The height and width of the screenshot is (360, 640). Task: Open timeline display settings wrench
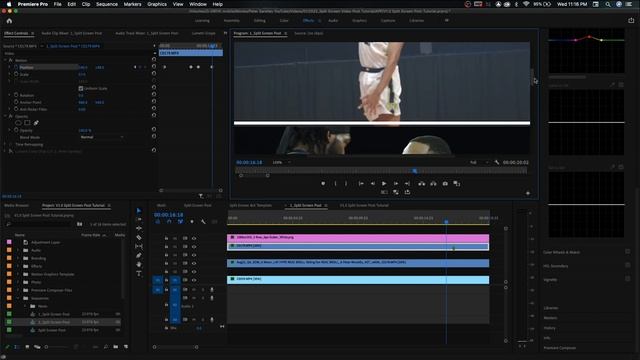click(203, 222)
